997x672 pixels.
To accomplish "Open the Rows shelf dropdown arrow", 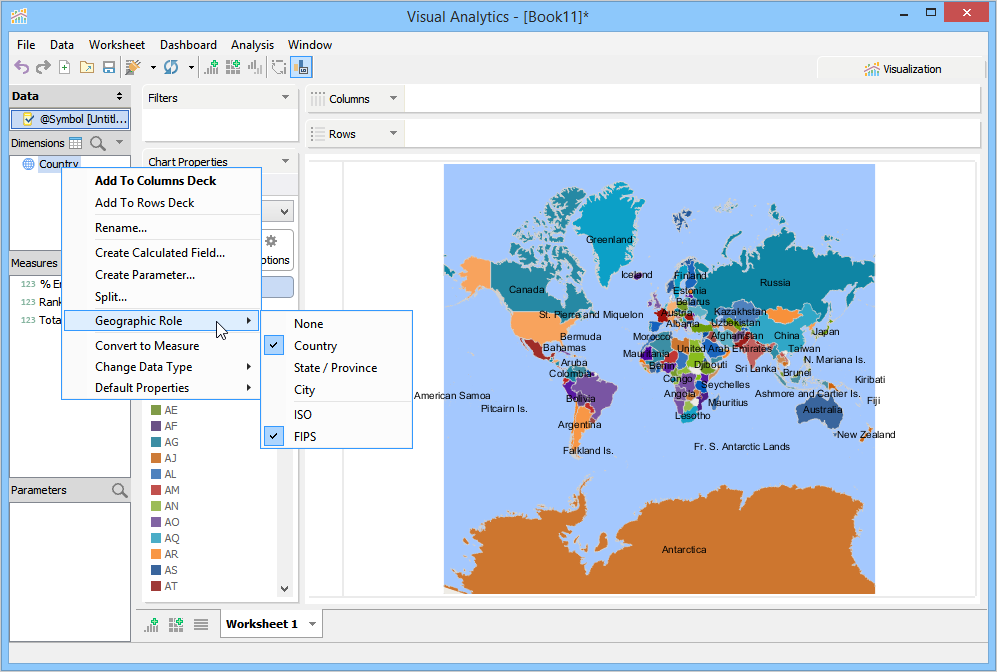I will pos(393,134).
